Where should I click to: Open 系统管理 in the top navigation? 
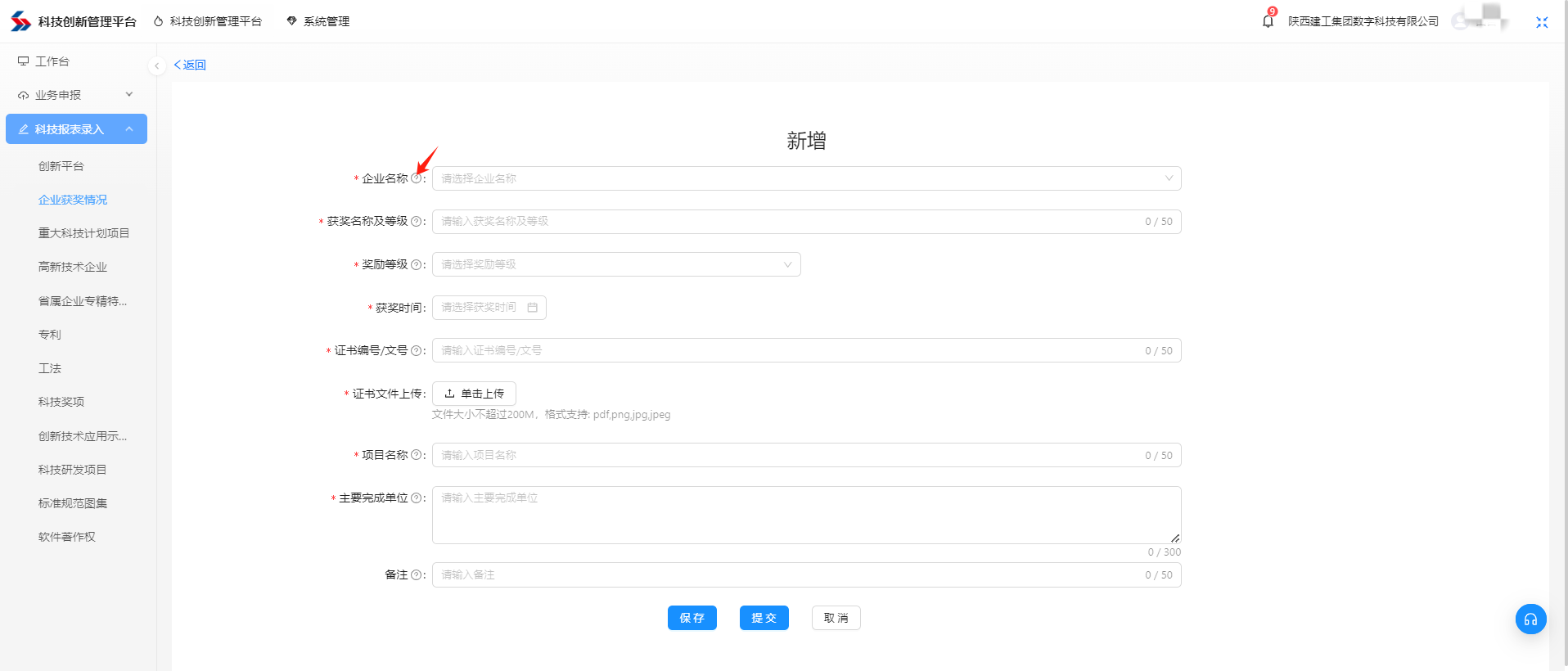click(x=318, y=21)
